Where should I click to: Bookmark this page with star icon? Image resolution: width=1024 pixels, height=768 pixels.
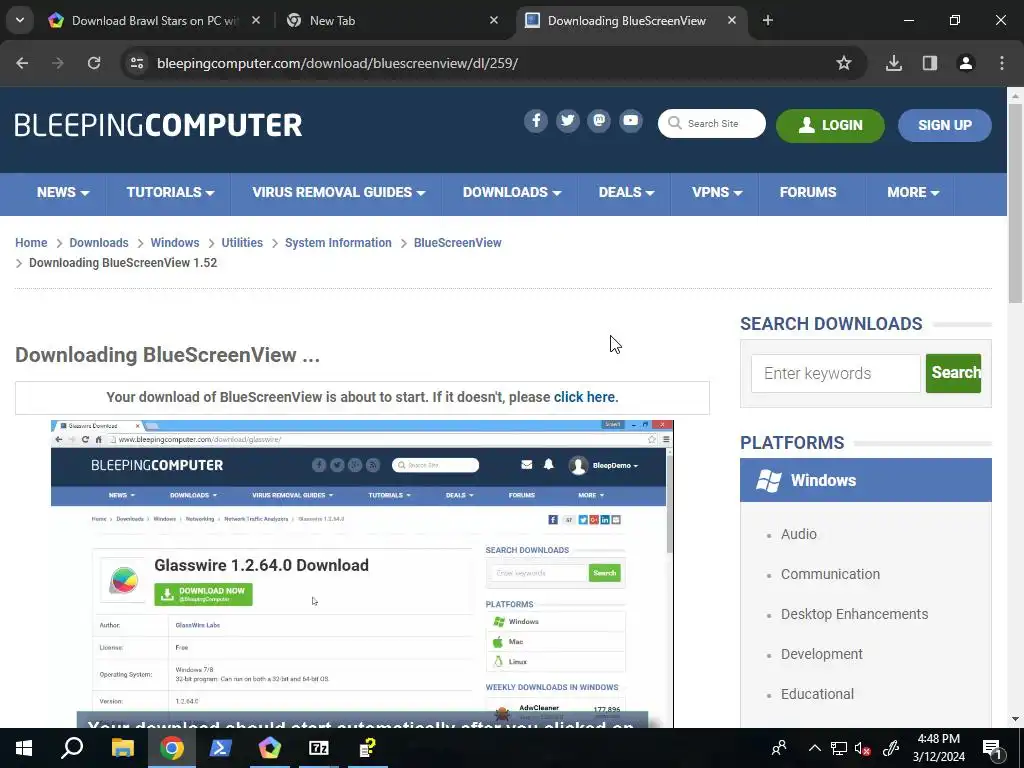(x=844, y=63)
